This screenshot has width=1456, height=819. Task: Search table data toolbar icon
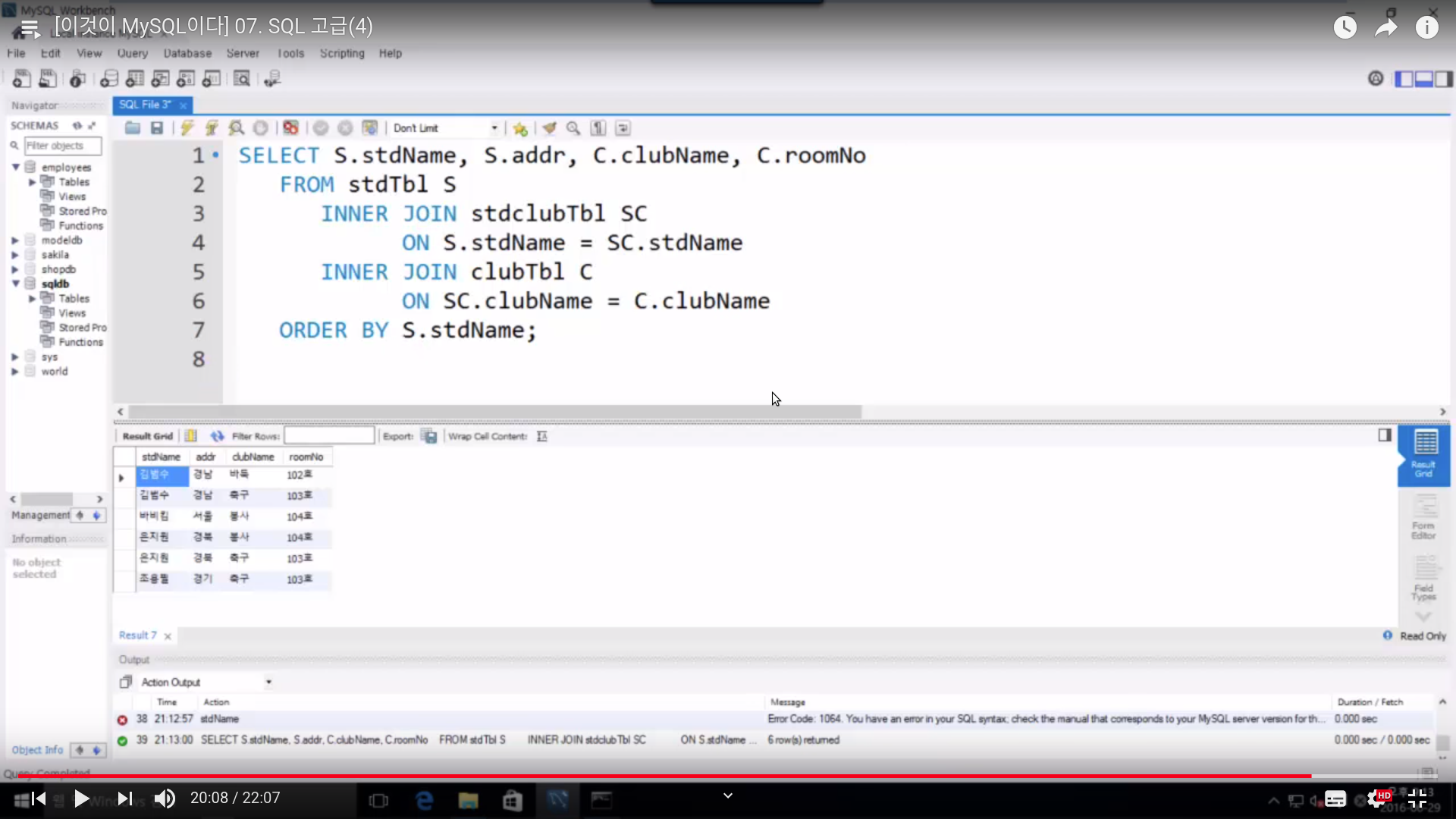pyautogui.click(x=242, y=78)
